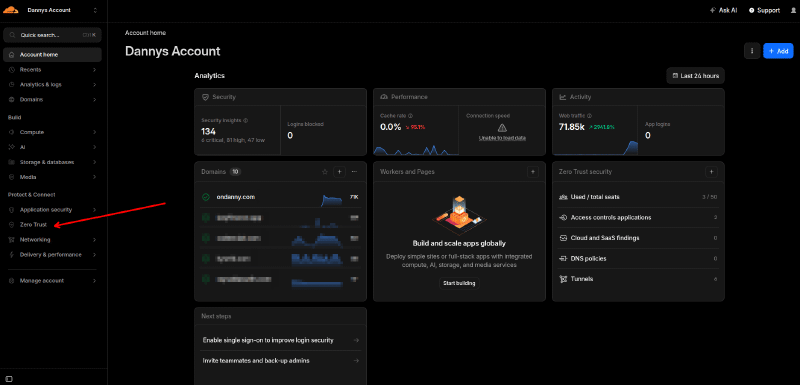Screen dimensions: 800x385
Task: Click the Activity chart icon
Action: [x=563, y=96]
